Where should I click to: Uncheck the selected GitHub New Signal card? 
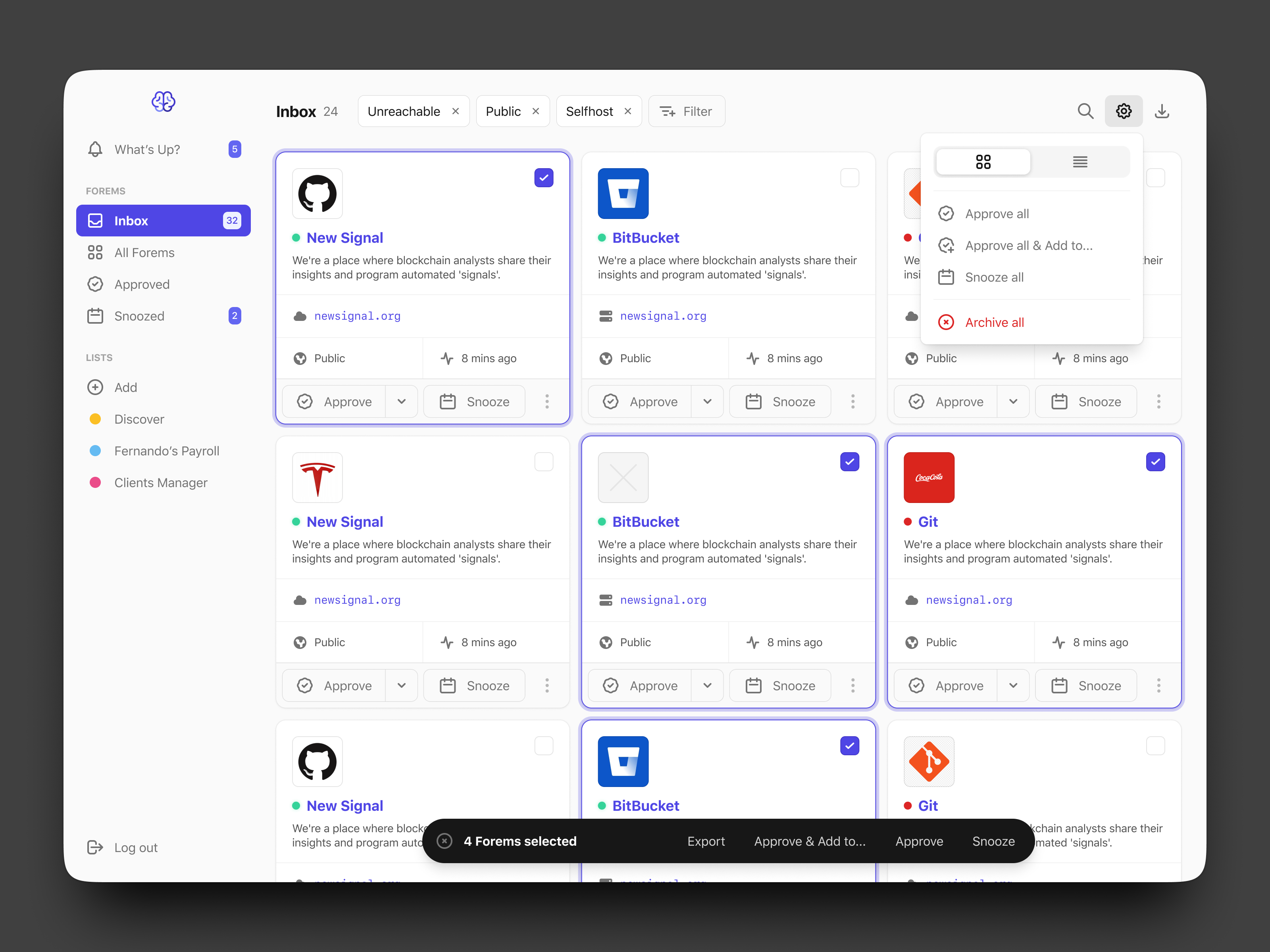[x=544, y=178]
